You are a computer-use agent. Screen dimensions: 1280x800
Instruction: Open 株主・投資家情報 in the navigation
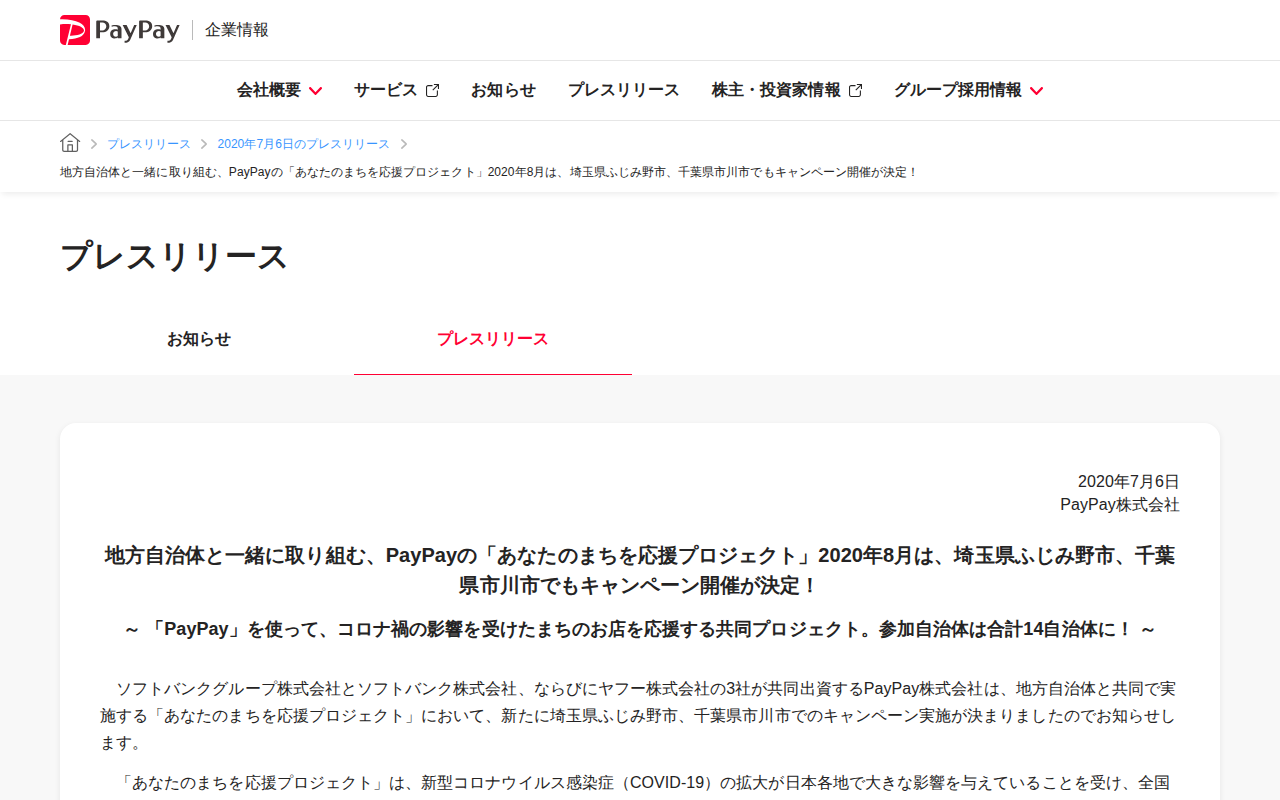coord(787,90)
